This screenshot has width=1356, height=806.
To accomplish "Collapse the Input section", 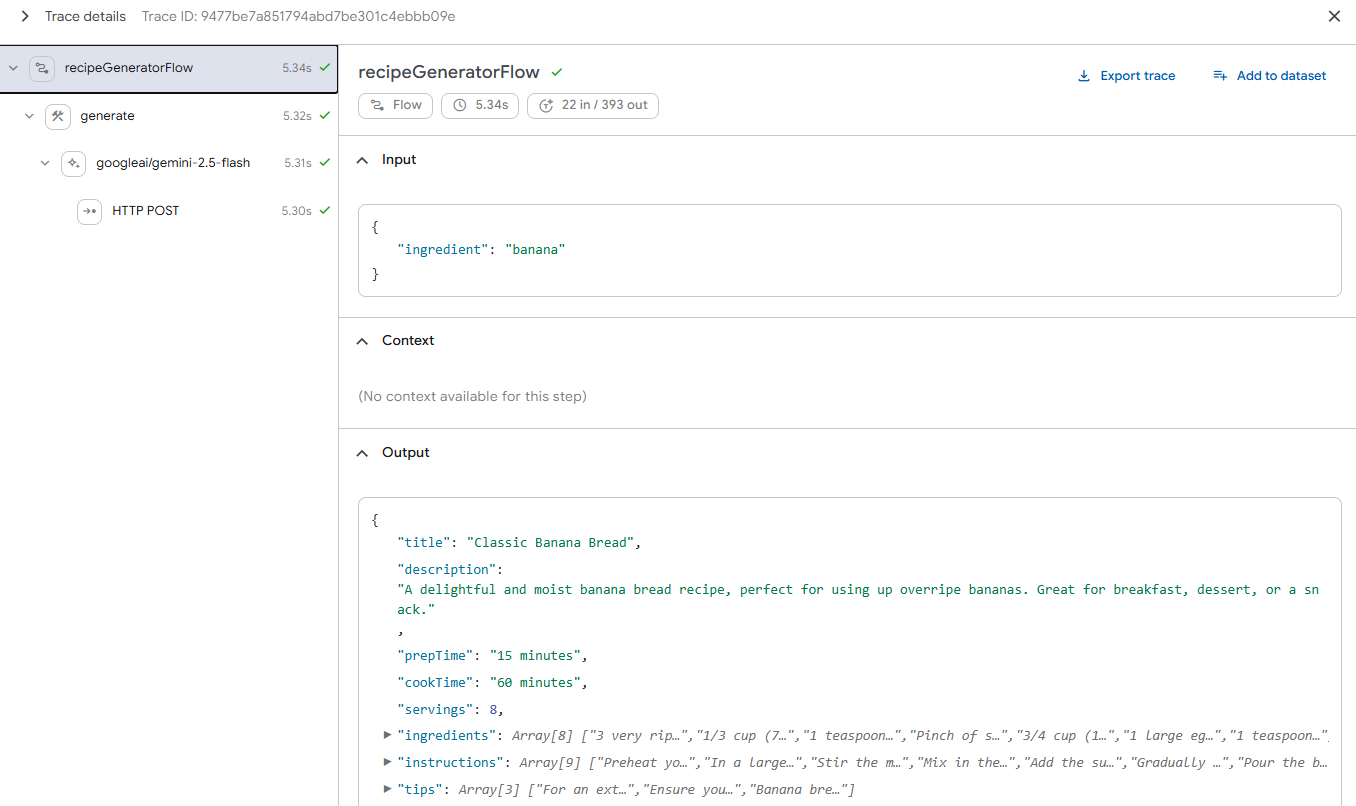I will click(x=363, y=160).
